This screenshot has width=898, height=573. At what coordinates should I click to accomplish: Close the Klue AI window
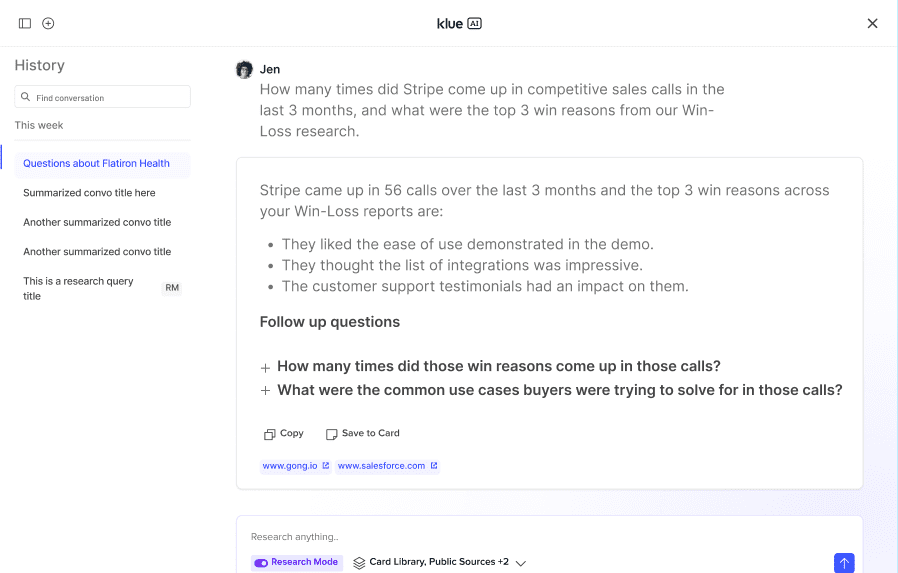pos(872,23)
